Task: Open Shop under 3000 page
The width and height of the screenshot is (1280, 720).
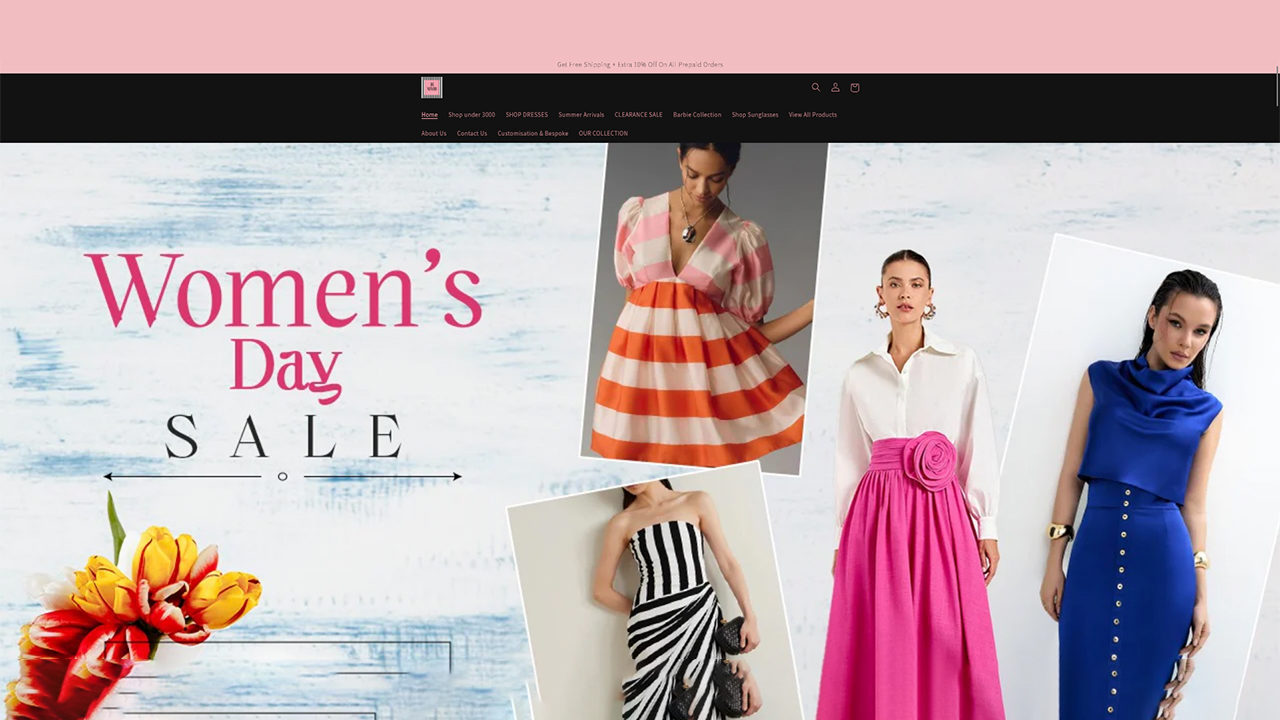Action: pos(471,115)
